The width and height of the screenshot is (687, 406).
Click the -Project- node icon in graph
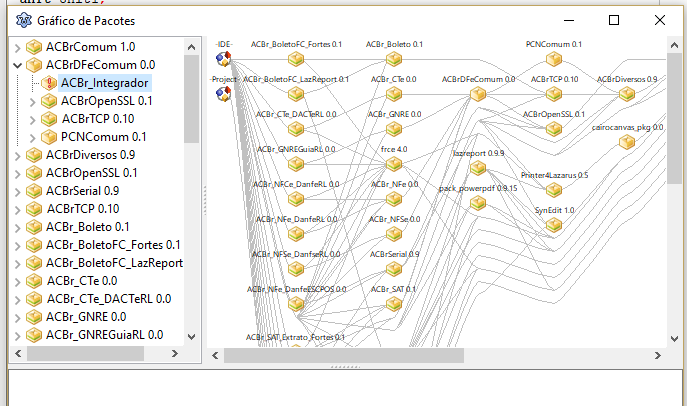coord(223,94)
